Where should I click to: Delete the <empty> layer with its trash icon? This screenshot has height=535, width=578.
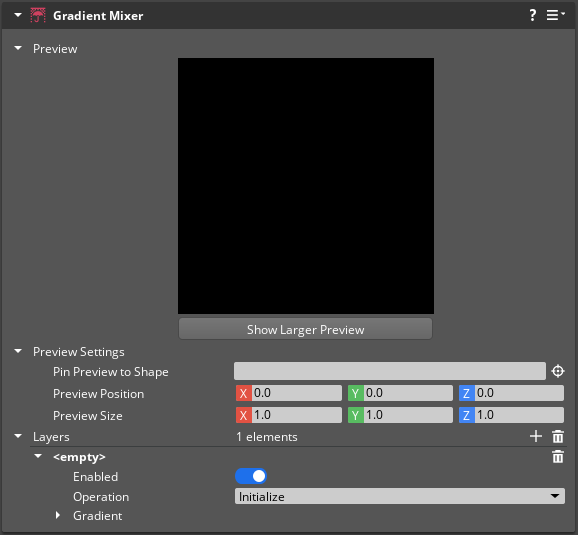pyautogui.click(x=558, y=457)
